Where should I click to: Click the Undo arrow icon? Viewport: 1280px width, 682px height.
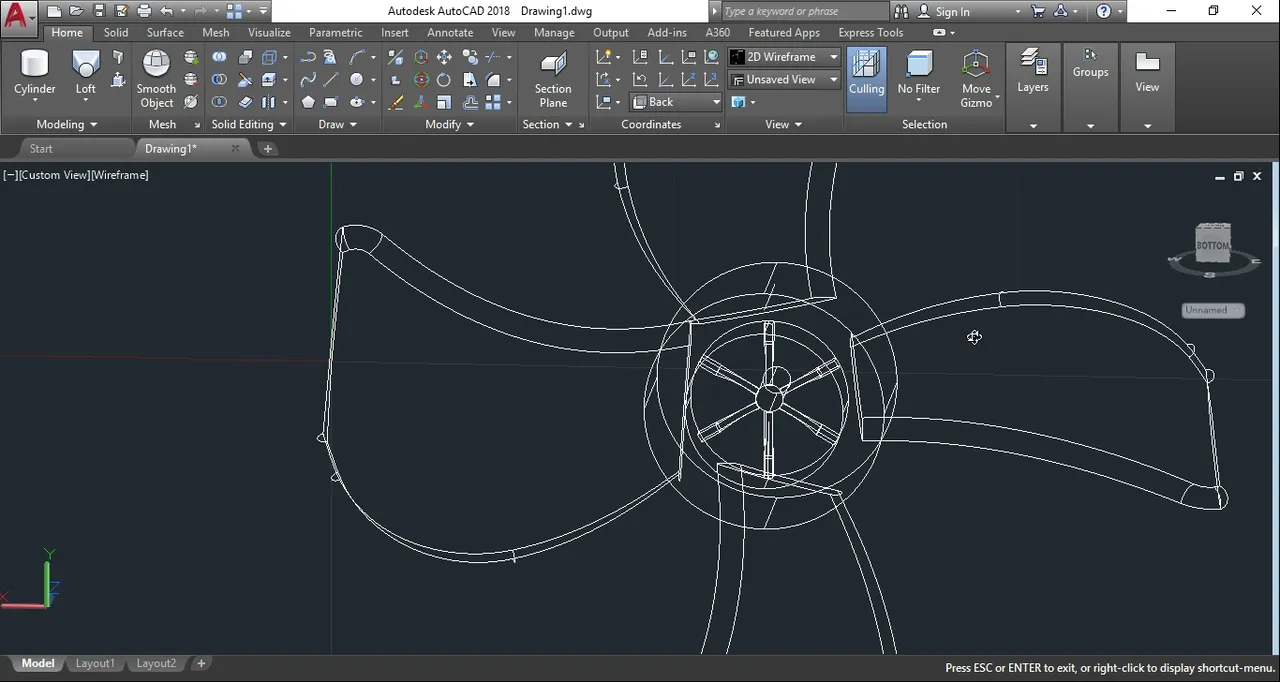click(167, 11)
